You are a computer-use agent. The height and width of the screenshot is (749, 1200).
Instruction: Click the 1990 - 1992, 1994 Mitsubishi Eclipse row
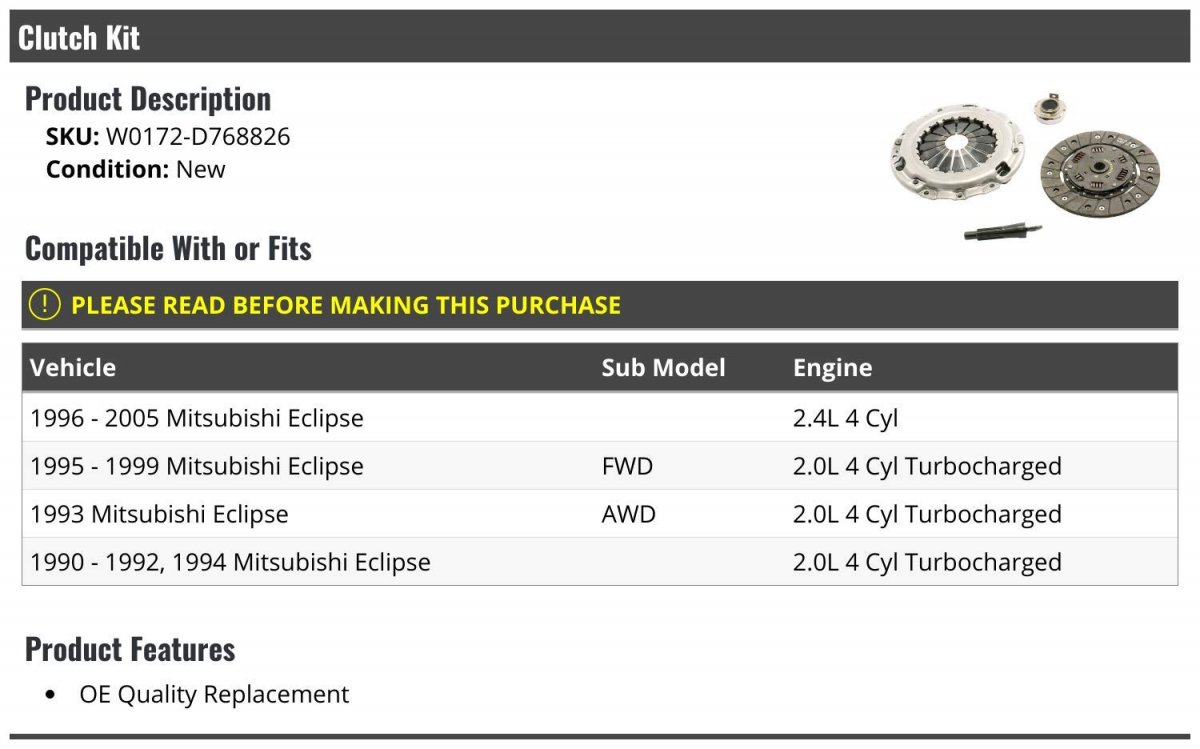[x=600, y=562]
